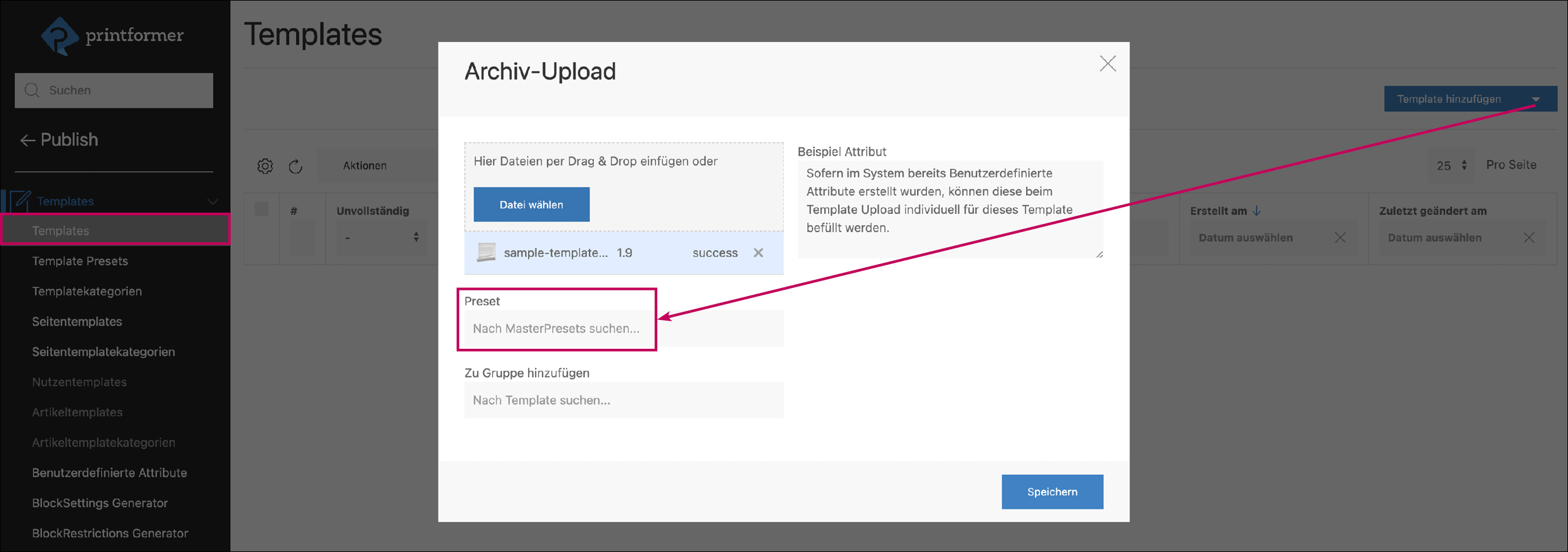Click the back arrow beside Publish

[x=27, y=141]
